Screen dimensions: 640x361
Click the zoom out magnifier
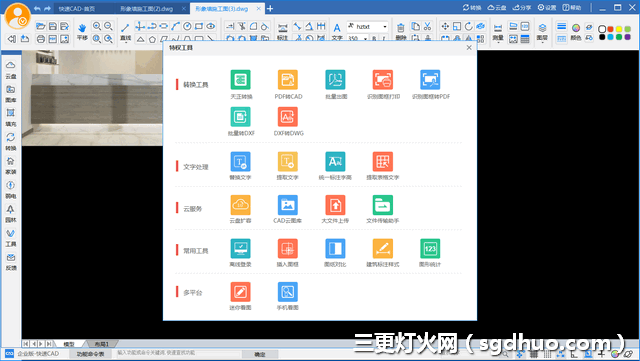pyautogui.click(x=108, y=26)
